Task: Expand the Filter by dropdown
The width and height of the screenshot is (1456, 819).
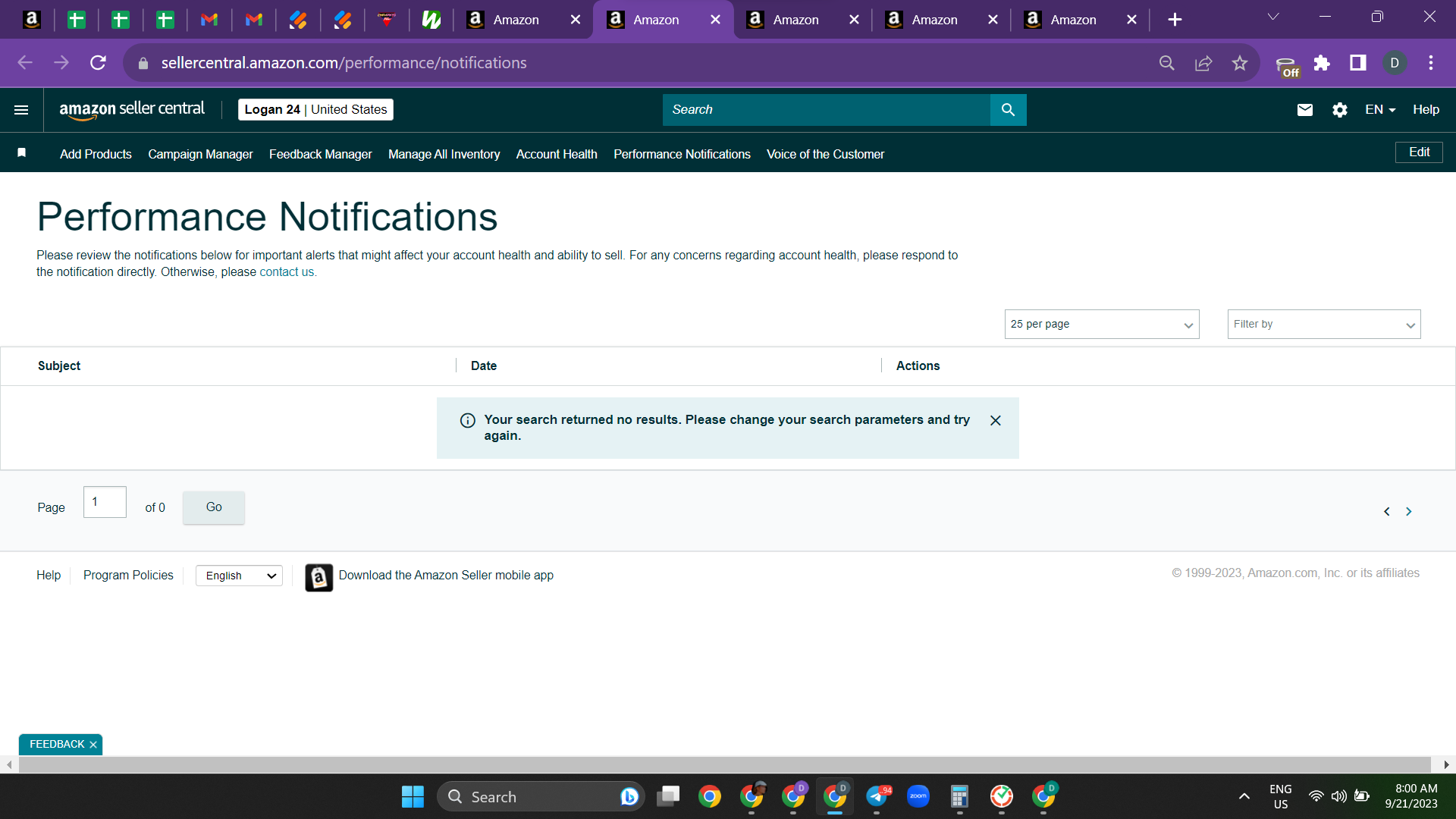Action: (x=1324, y=325)
